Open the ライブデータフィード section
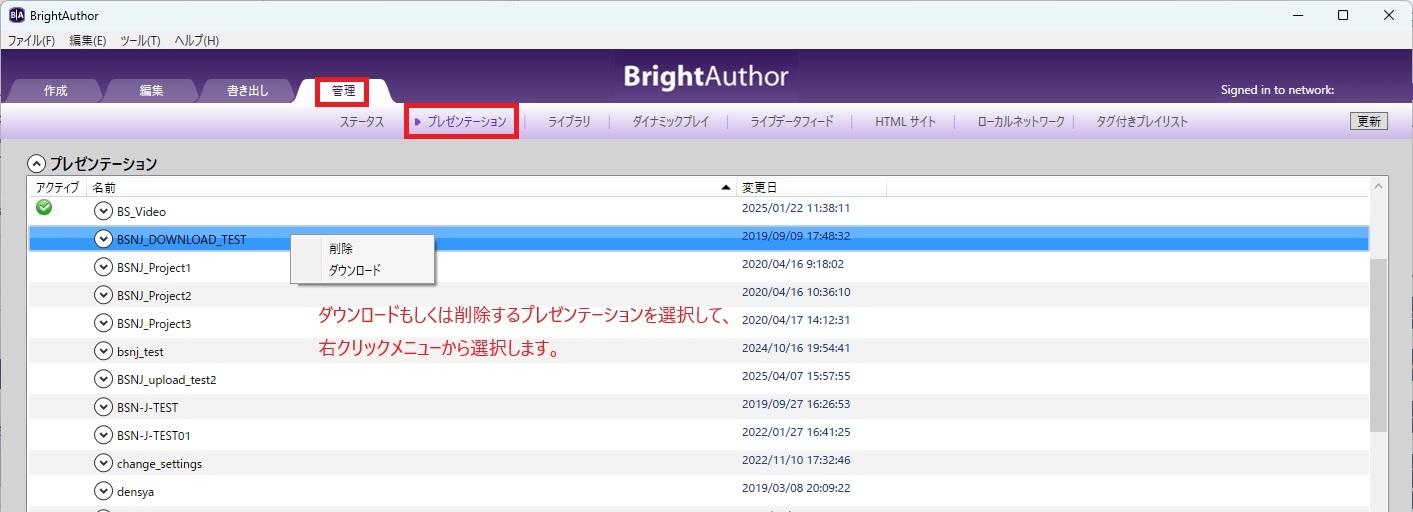This screenshot has width=1413, height=512. (x=792, y=122)
